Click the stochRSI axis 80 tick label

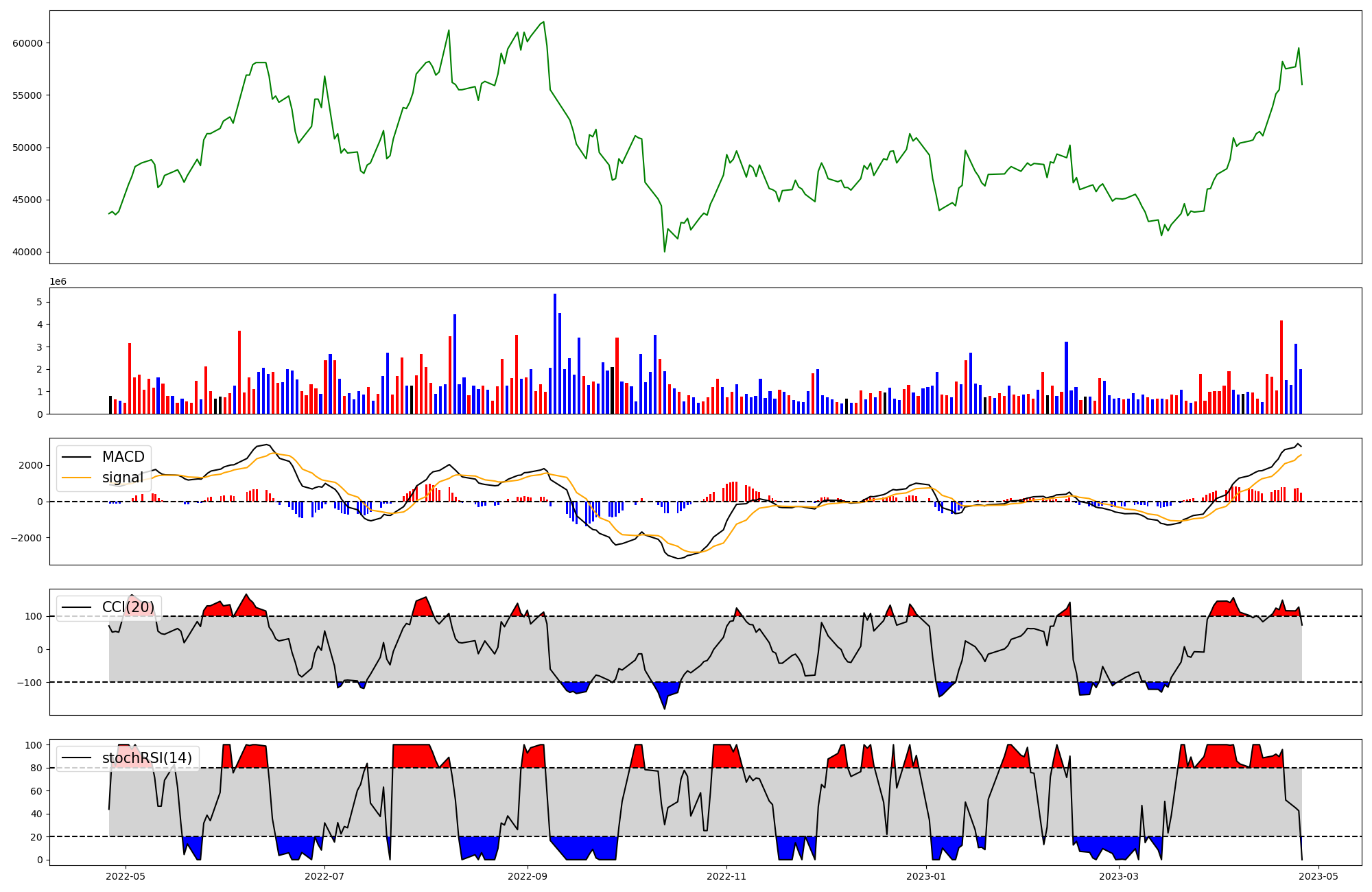[36, 768]
